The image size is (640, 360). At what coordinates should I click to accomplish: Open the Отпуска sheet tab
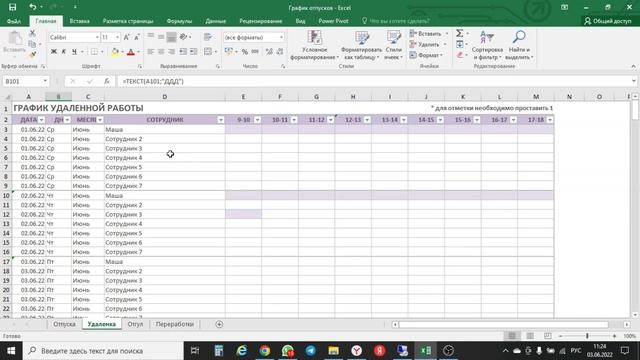(x=64, y=324)
